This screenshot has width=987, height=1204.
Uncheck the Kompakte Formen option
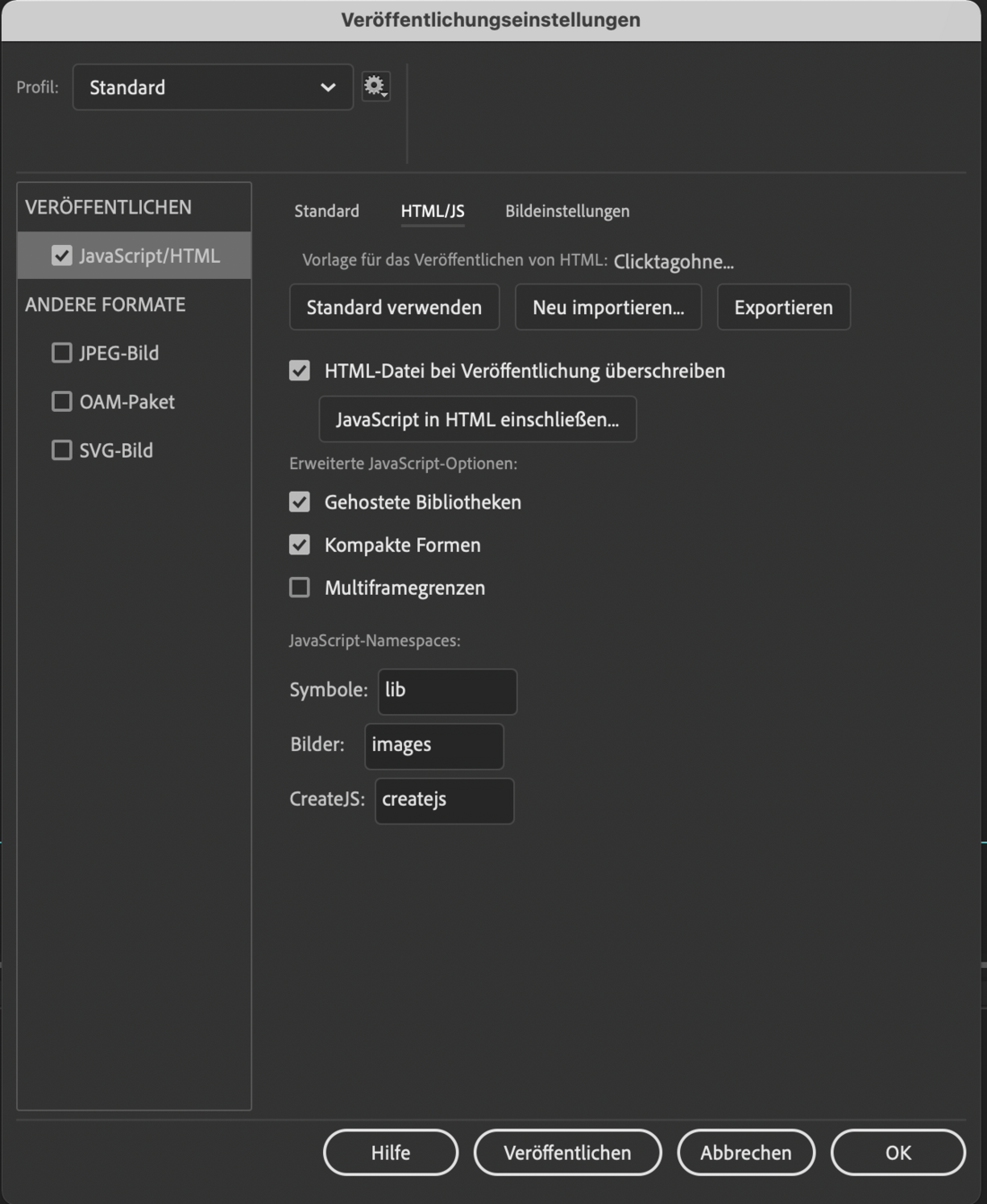[300, 545]
